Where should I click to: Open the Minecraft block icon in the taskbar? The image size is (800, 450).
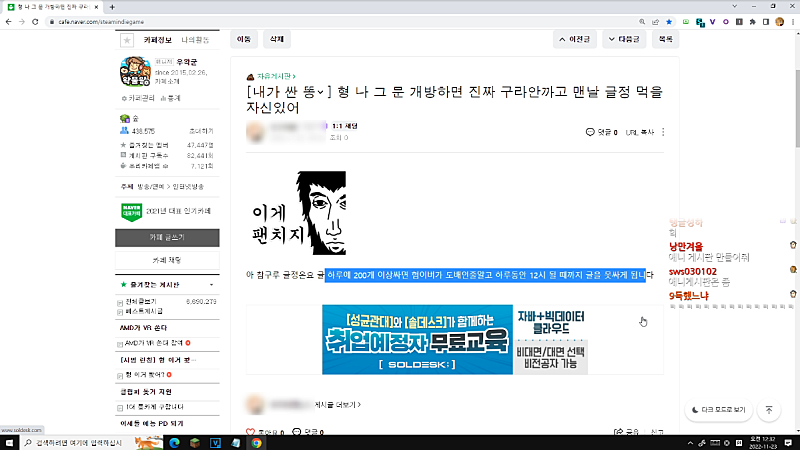(195, 443)
